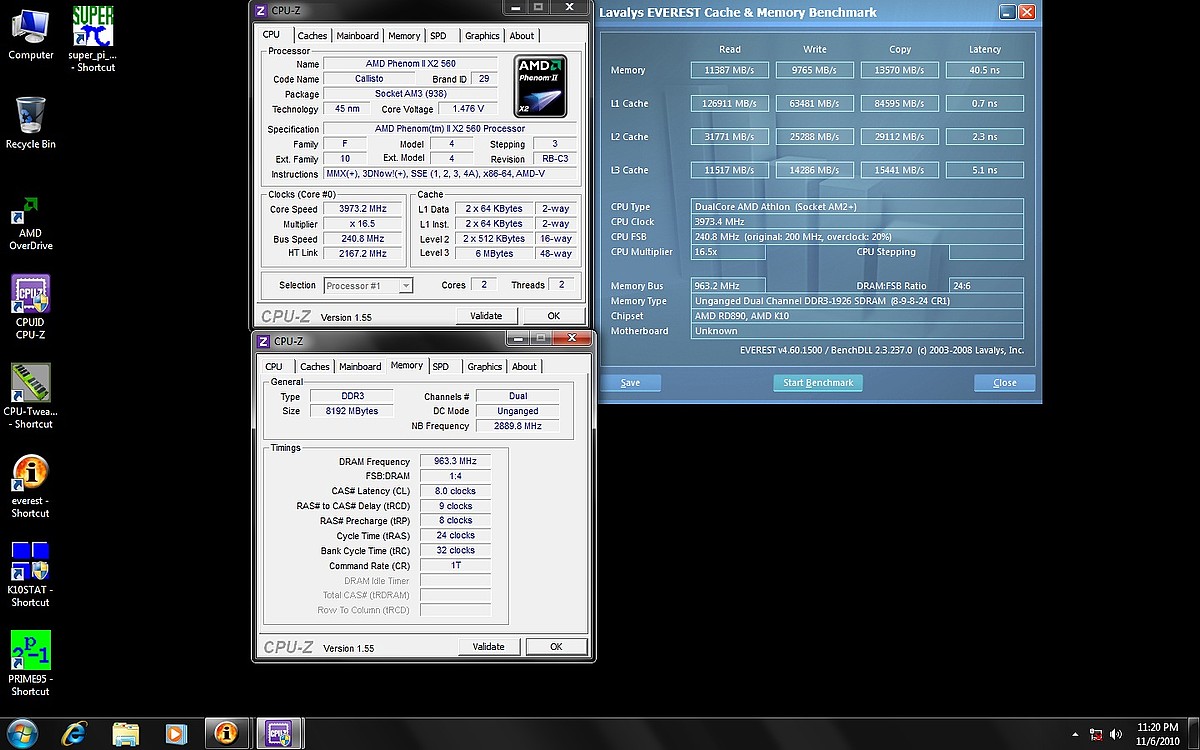Click EVEREST Memory Read value '11387 MB/s'
This screenshot has height=750, width=1200.
pos(729,71)
